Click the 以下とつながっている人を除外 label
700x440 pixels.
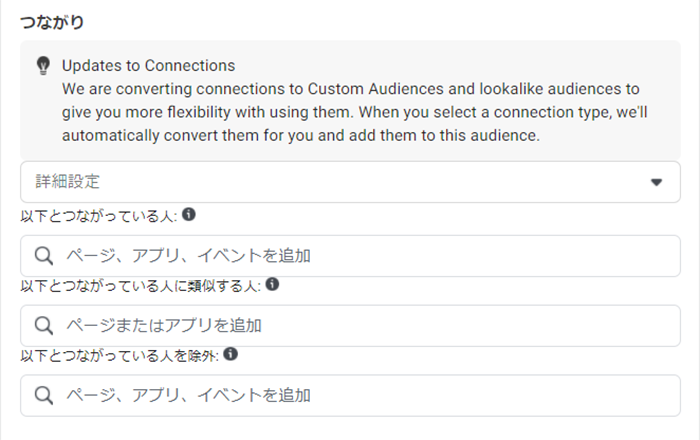(120, 356)
